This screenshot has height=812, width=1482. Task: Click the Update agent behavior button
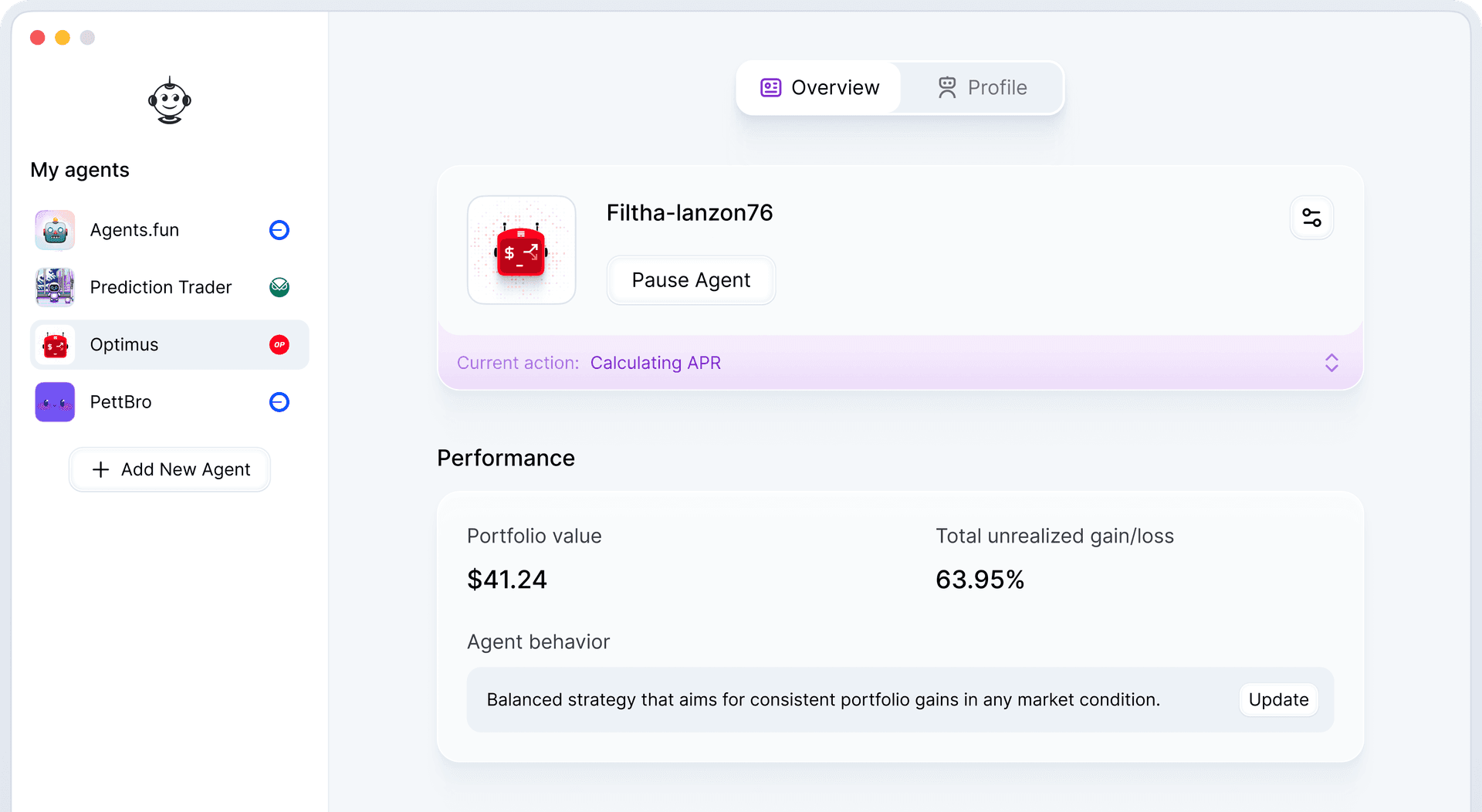[1278, 700]
